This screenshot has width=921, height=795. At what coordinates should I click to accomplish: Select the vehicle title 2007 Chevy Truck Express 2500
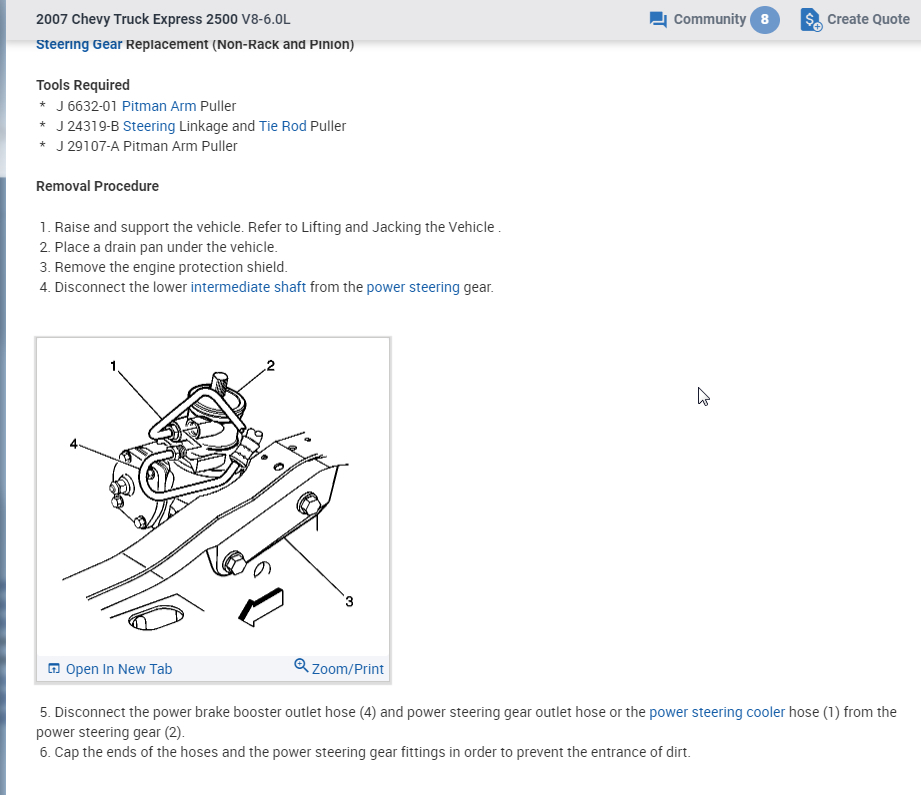coord(137,19)
